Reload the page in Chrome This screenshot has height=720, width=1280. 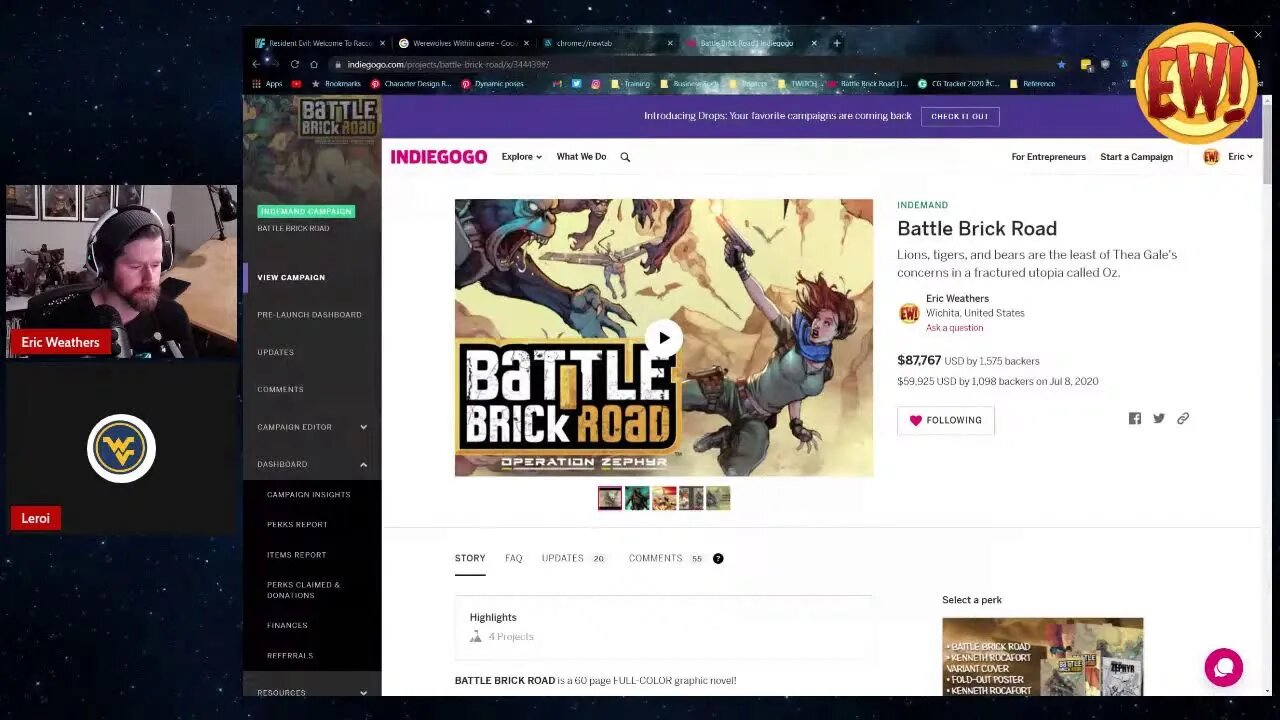[294, 64]
